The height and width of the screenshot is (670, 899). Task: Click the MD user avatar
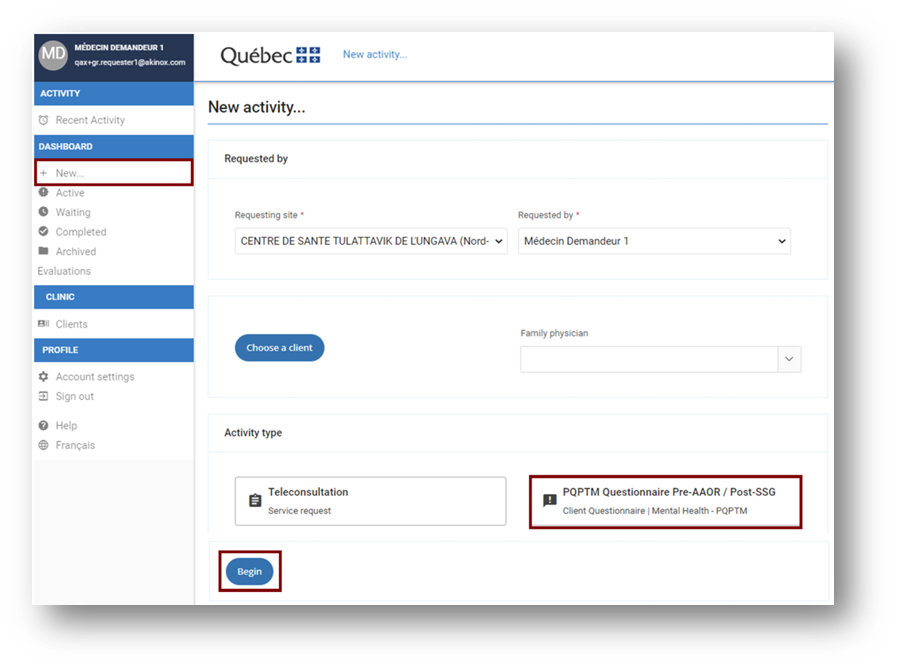click(53, 55)
